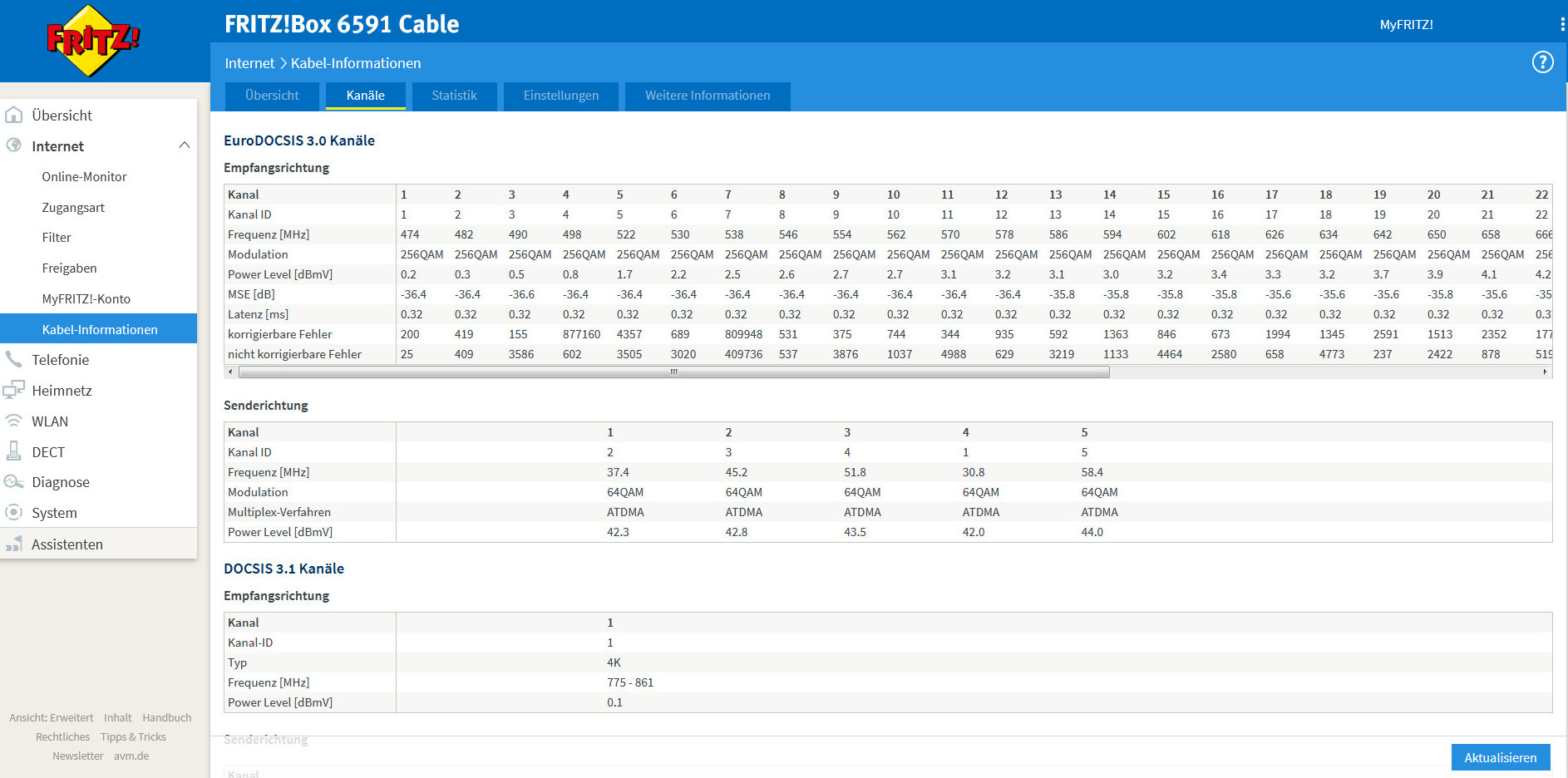The image size is (1568, 778).
Task: Open Freigaben in the sidebar
Action: point(69,268)
